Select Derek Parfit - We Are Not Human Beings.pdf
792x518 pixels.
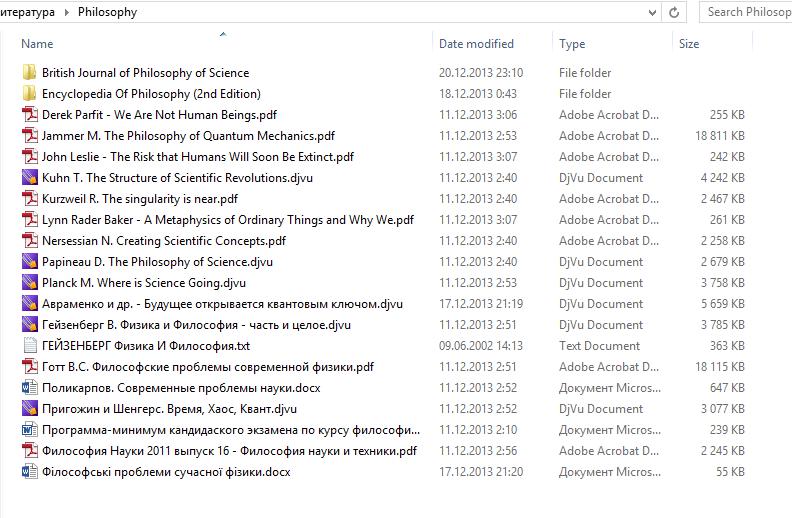[159, 115]
